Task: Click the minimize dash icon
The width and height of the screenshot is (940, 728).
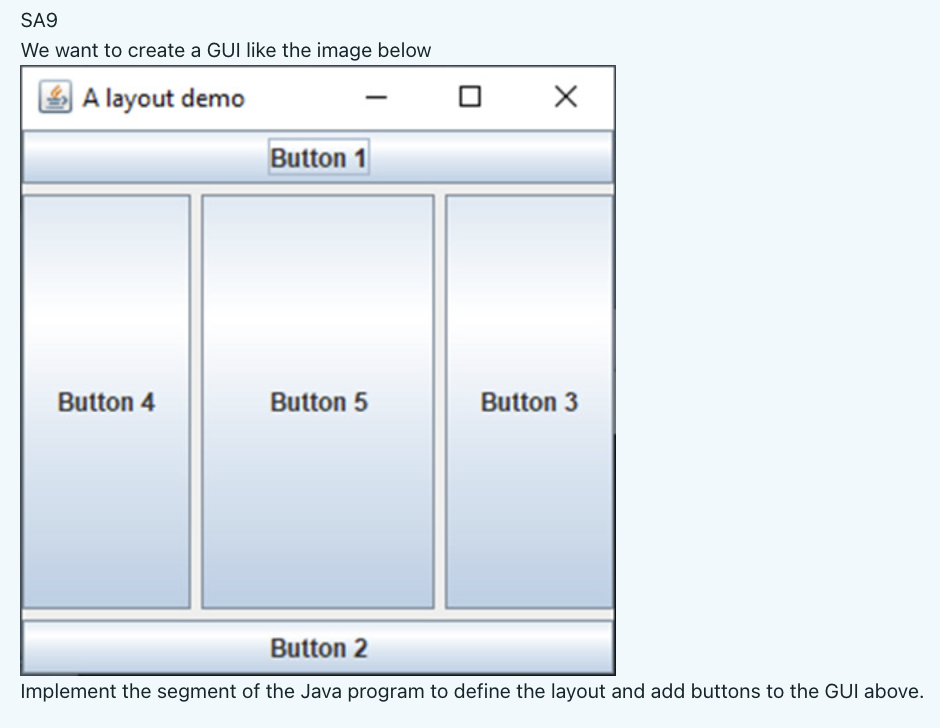Action: click(x=374, y=97)
